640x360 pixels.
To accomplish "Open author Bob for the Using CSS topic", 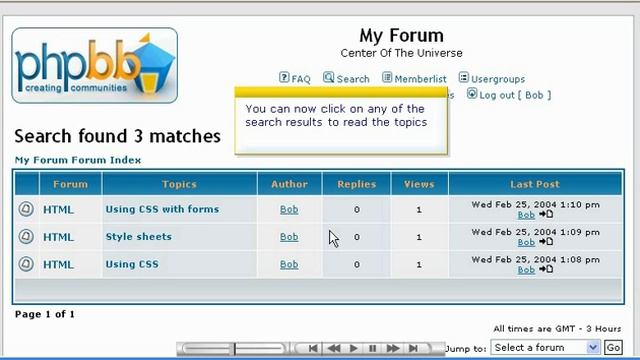I will pyautogui.click(x=289, y=264).
